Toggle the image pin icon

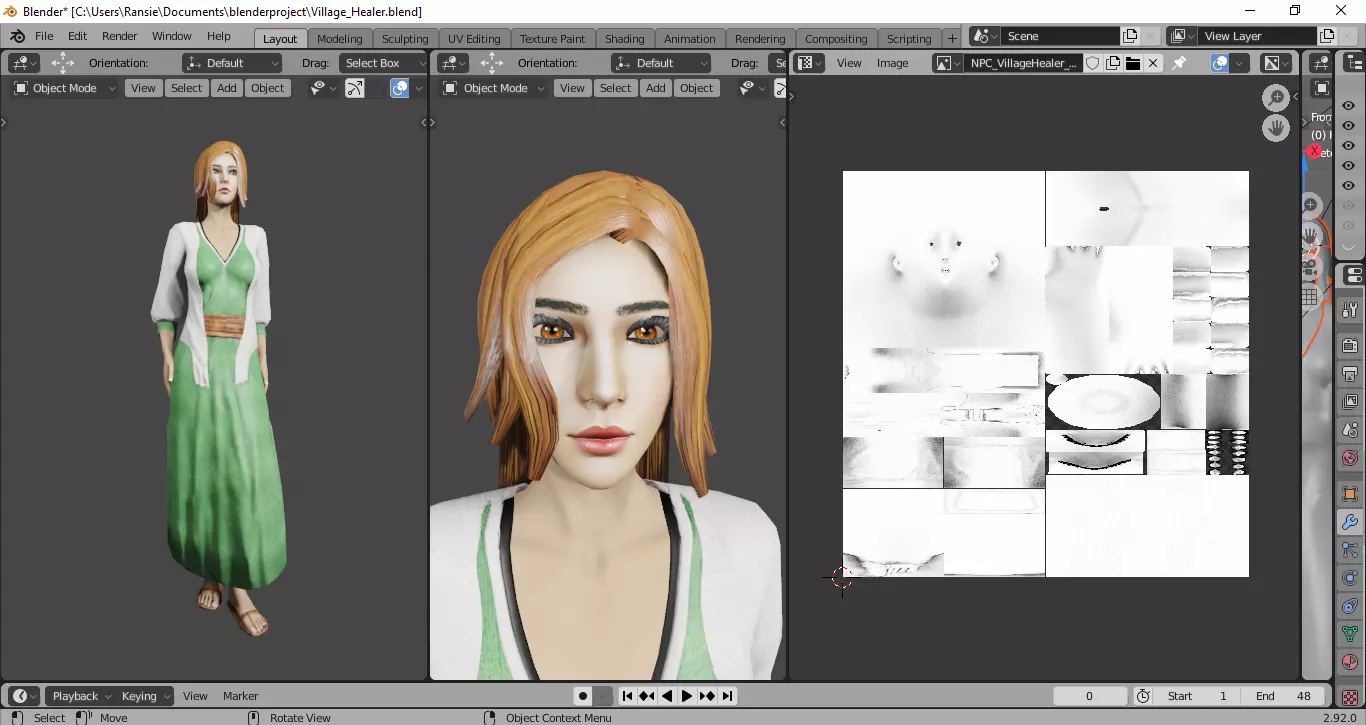coord(1180,63)
